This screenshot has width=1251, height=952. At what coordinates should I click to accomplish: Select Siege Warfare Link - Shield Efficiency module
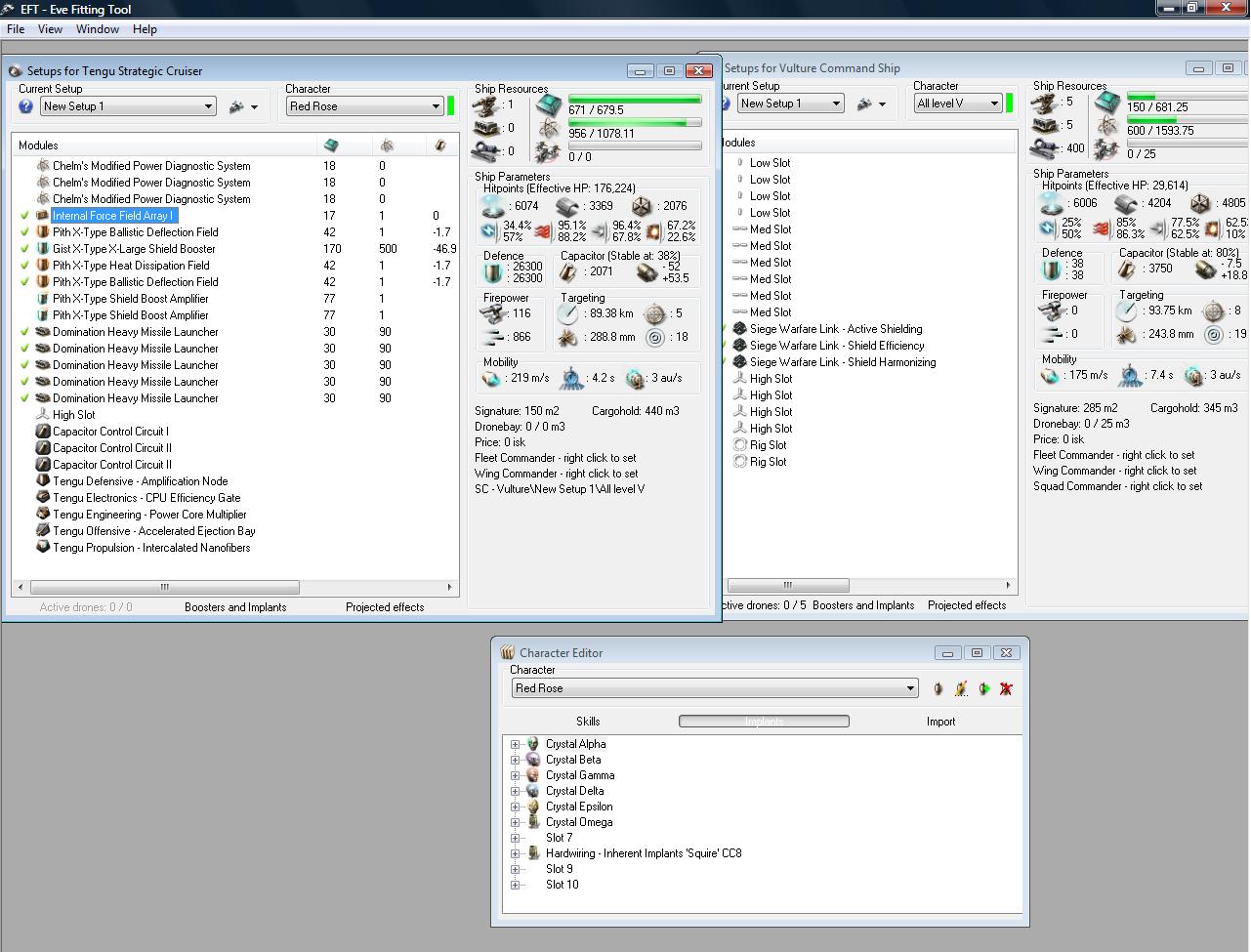pos(836,346)
